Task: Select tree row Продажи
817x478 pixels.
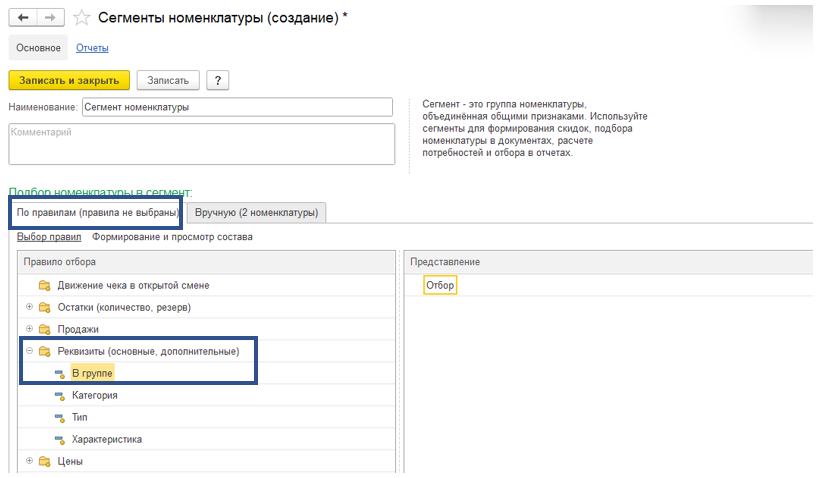Action: pos(206,329)
